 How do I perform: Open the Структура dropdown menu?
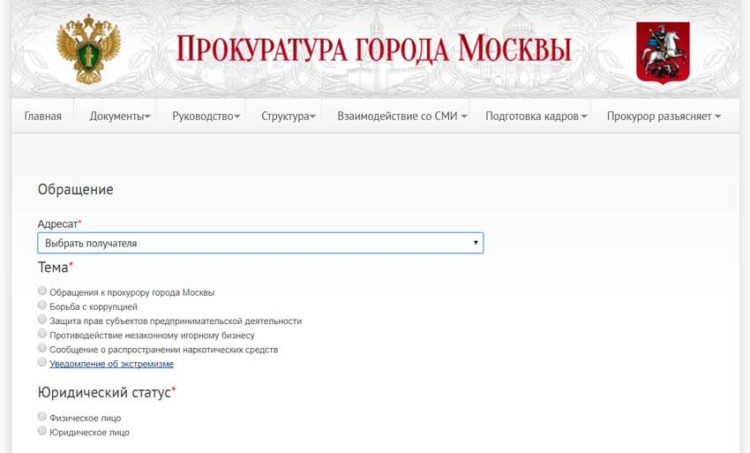[x=288, y=116]
